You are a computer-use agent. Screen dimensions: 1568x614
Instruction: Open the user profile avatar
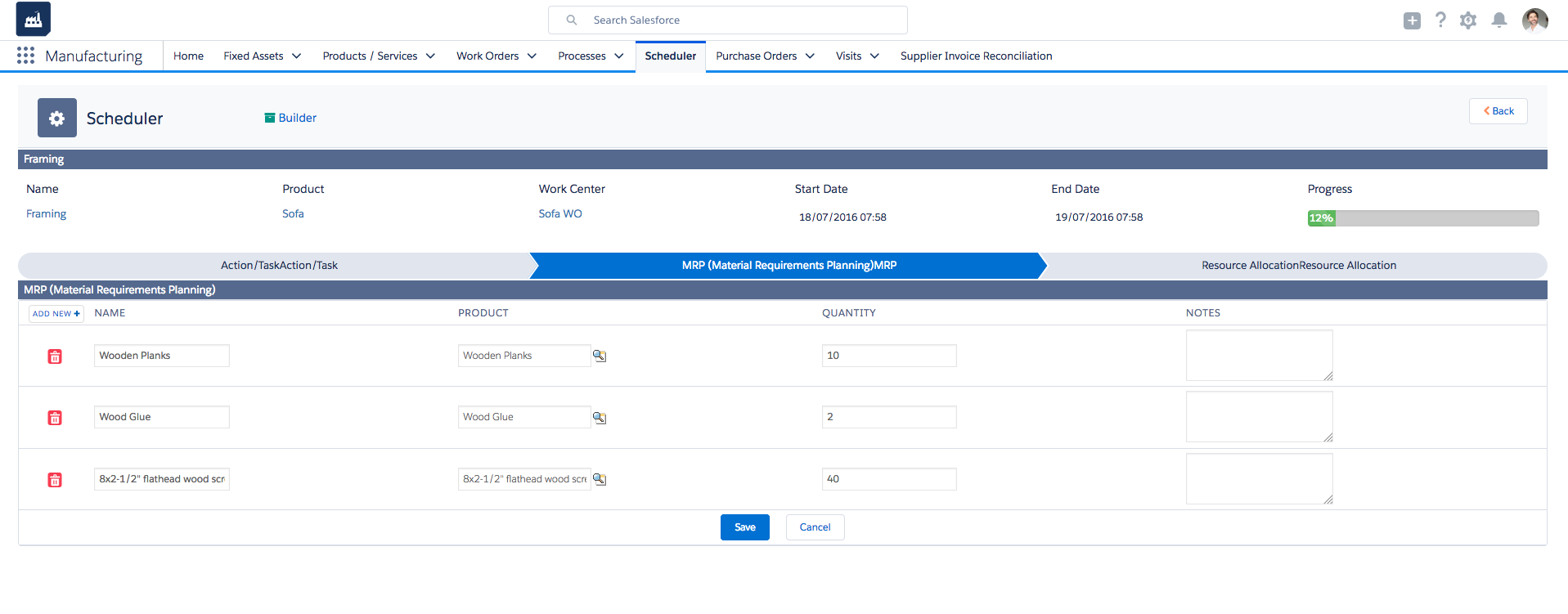(1535, 20)
